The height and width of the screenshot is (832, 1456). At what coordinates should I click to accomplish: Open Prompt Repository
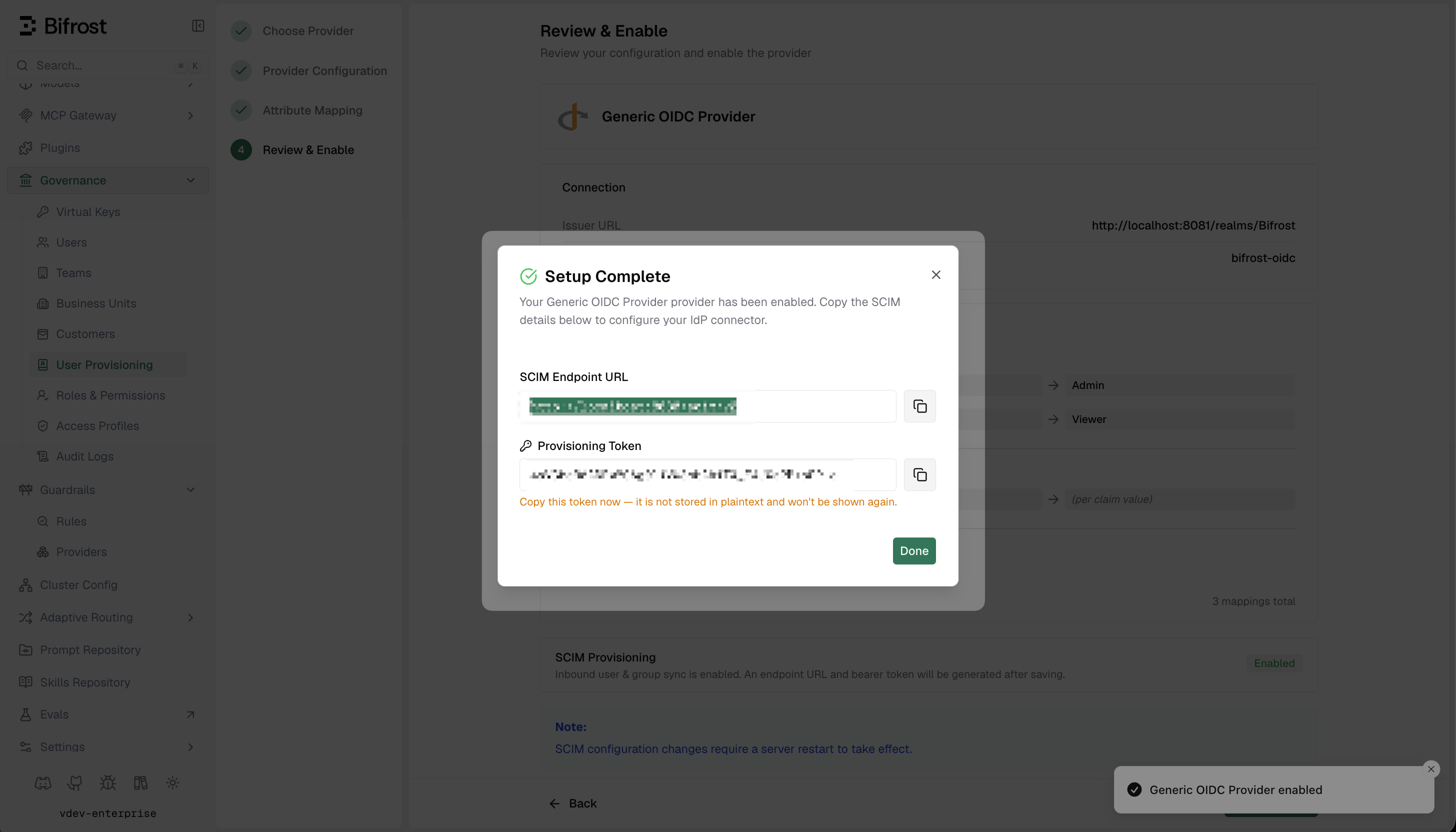point(107,650)
